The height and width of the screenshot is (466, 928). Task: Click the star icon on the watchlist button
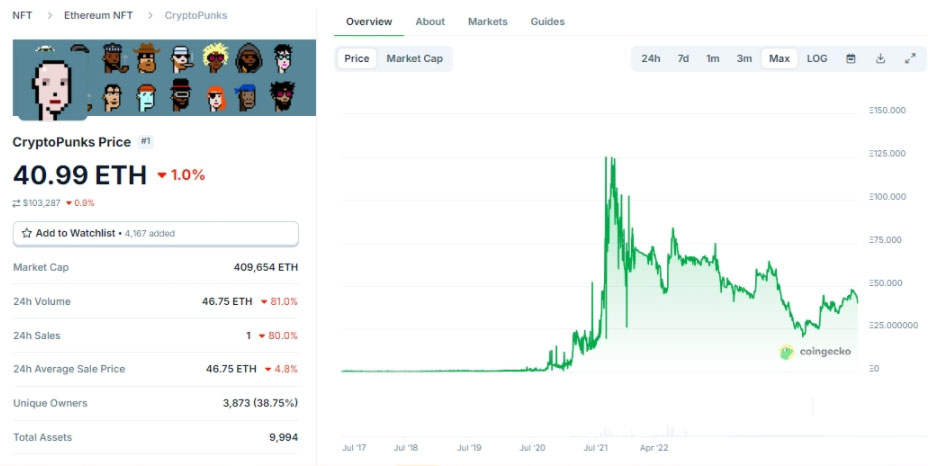[x=27, y=233]
